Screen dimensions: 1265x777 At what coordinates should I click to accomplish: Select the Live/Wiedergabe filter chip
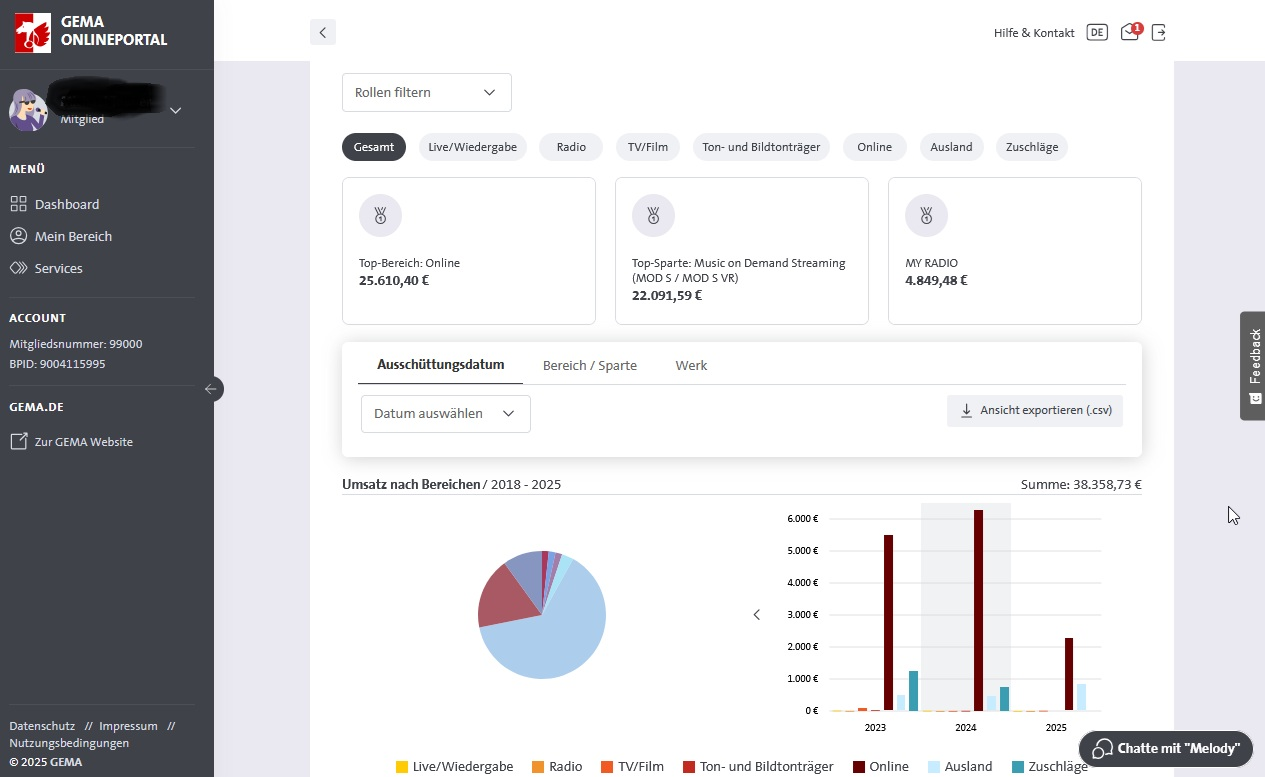pyautogui.click(x=473, y=147)
